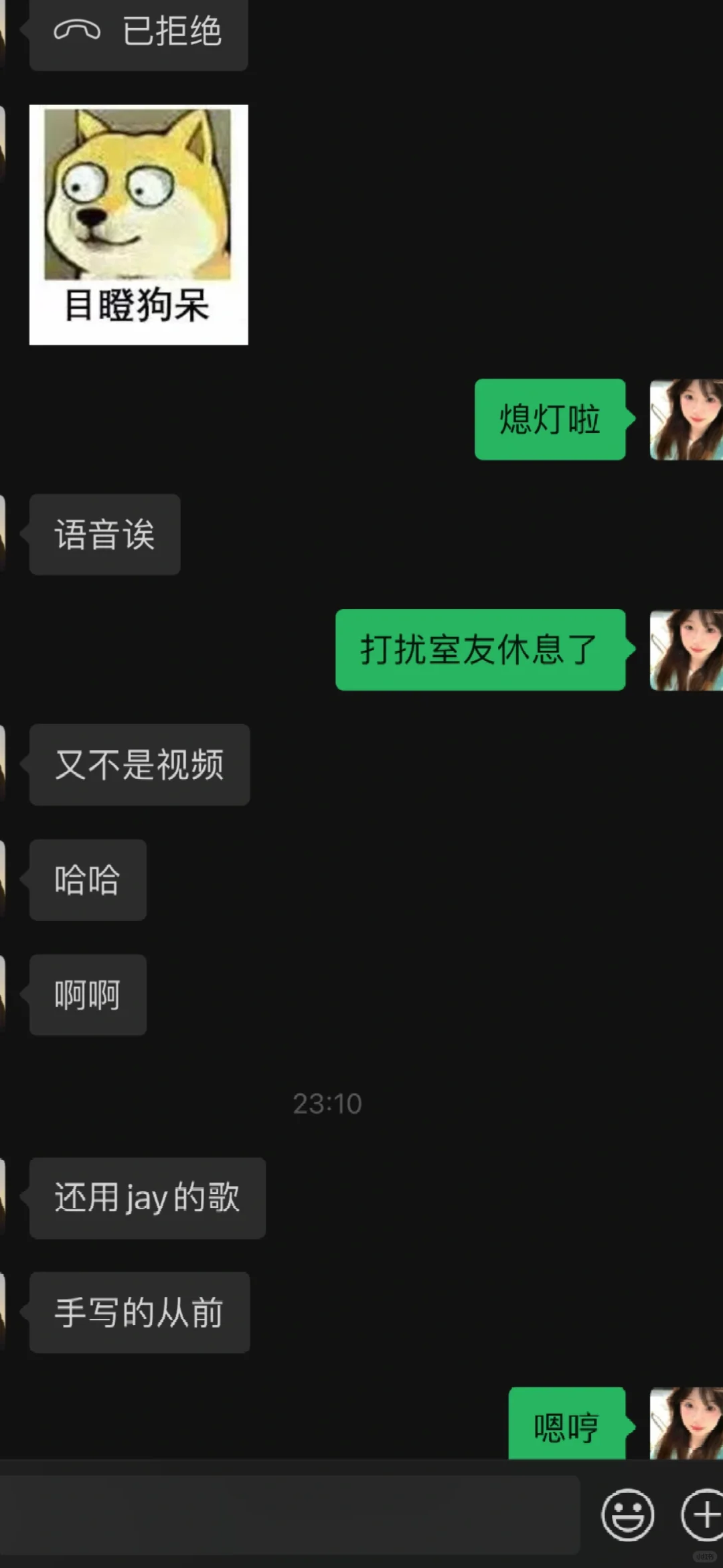Tap the 啊啊 message bubble
Image resolution: width=723 pixels, height=1568 pixels.
click(x=88, y=995)
